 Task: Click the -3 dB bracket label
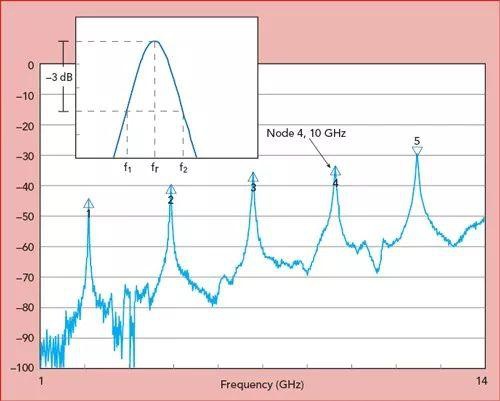click(x=59, y=77)
